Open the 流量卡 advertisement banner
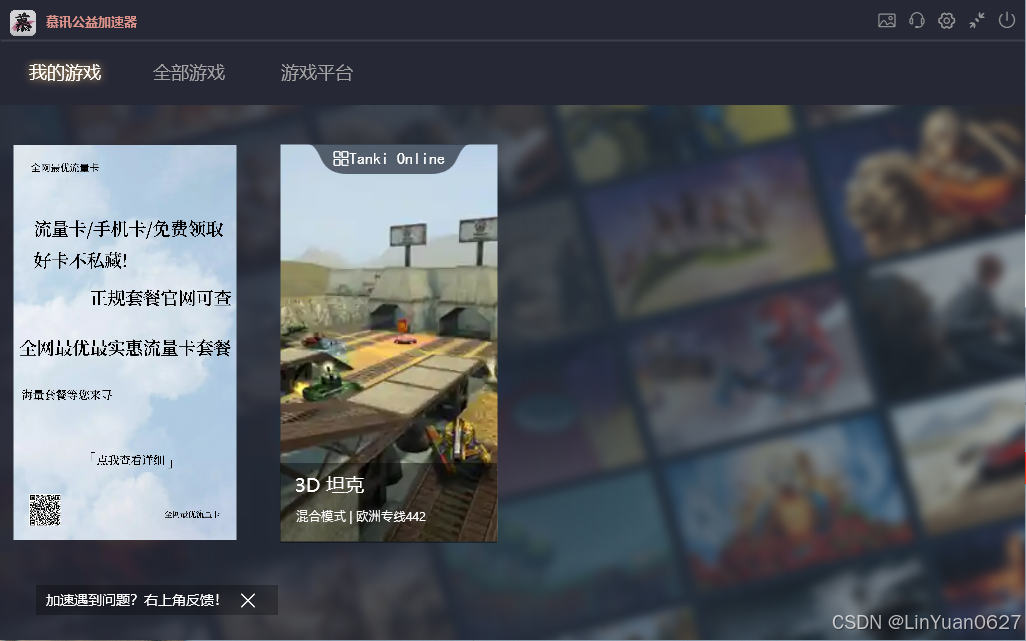Image resolution: width=1026 pixels, height=641 pixels. [x=125, y=343]
